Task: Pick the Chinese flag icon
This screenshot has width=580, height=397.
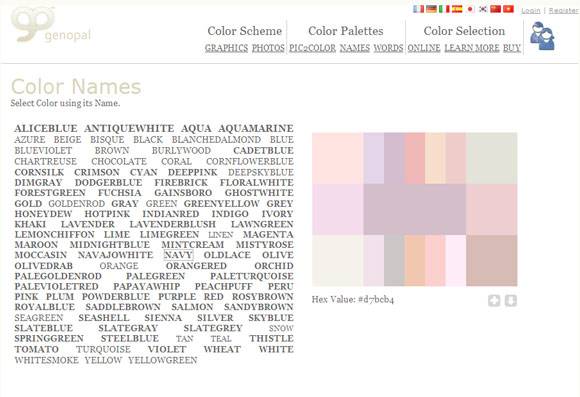Action: coord(495,9)
